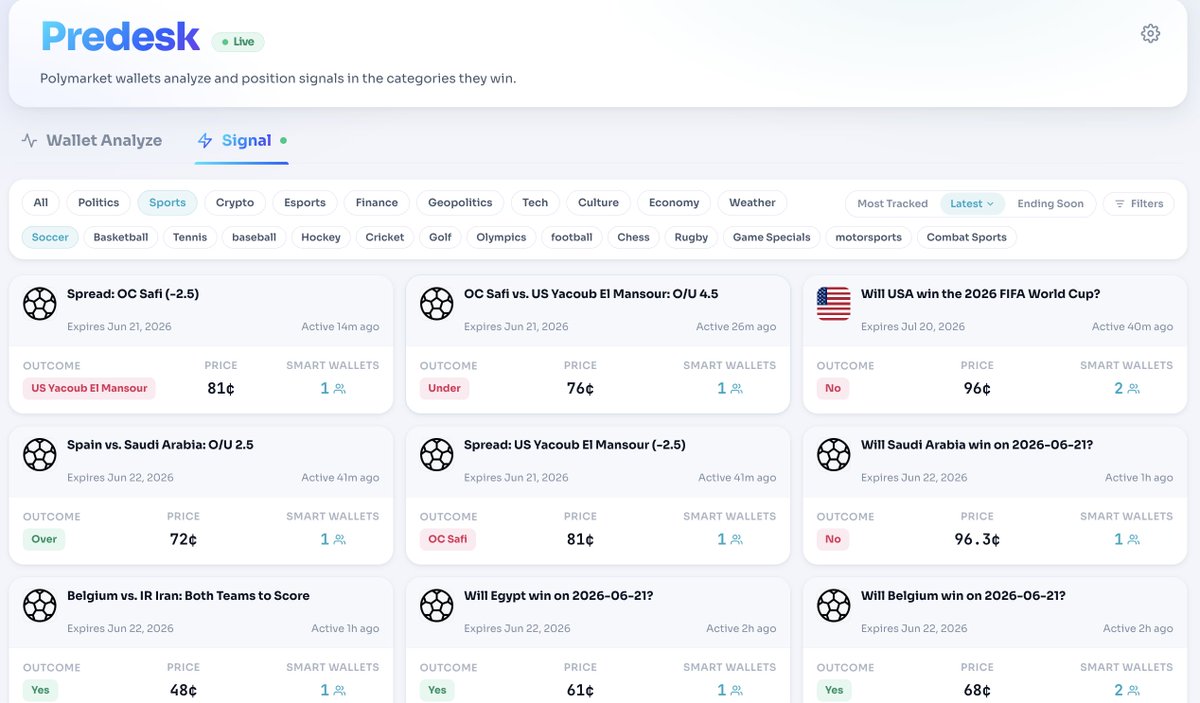Open 'Spain vs. Saudi Arabia: O/U 2.5' title
Viewport: 1200px width, 703px height.
[160, 445]
